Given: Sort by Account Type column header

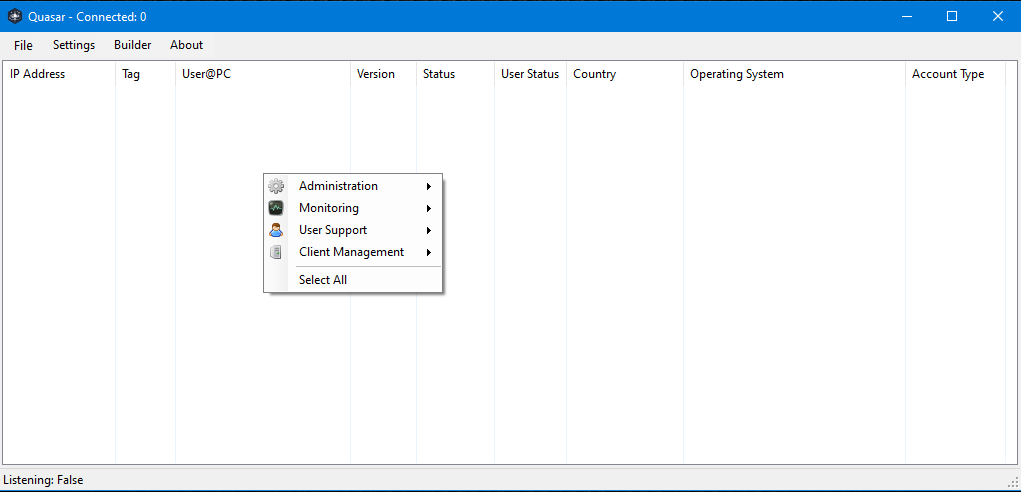Looking at the screenshot, I should [x=956, y=74].
